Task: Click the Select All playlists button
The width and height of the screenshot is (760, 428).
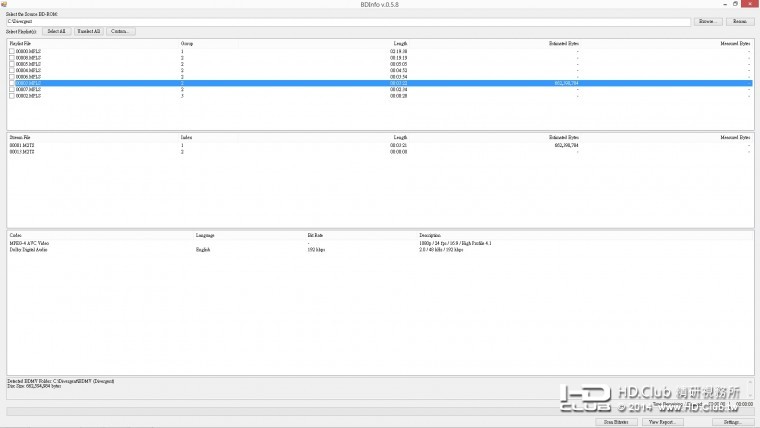Action: click(55, 32)
